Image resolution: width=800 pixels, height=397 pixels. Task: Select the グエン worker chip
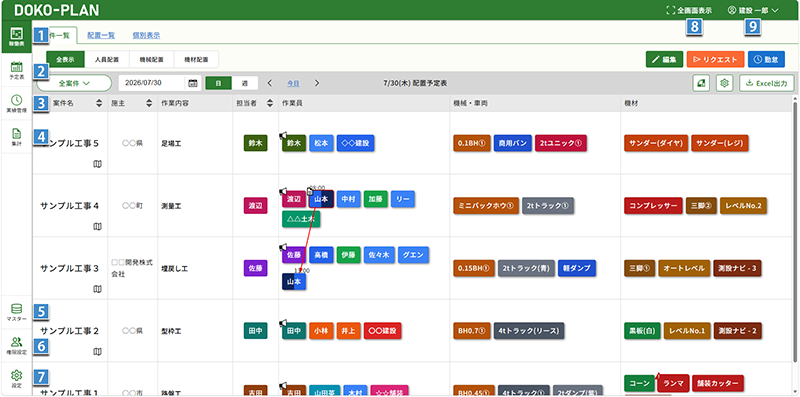414,255
